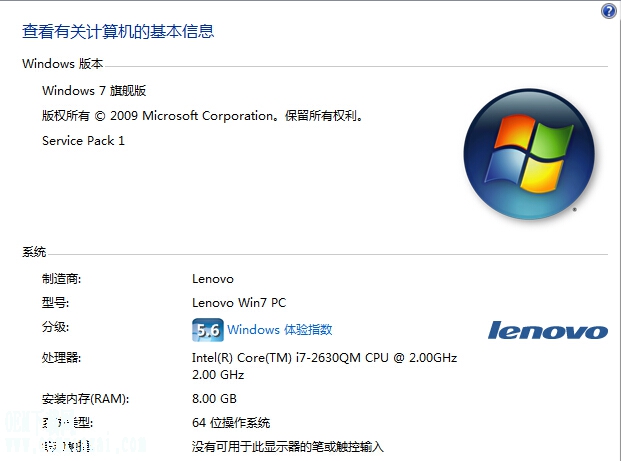Select the Windows 7 旗舰版 edition text

coord(94,91)
